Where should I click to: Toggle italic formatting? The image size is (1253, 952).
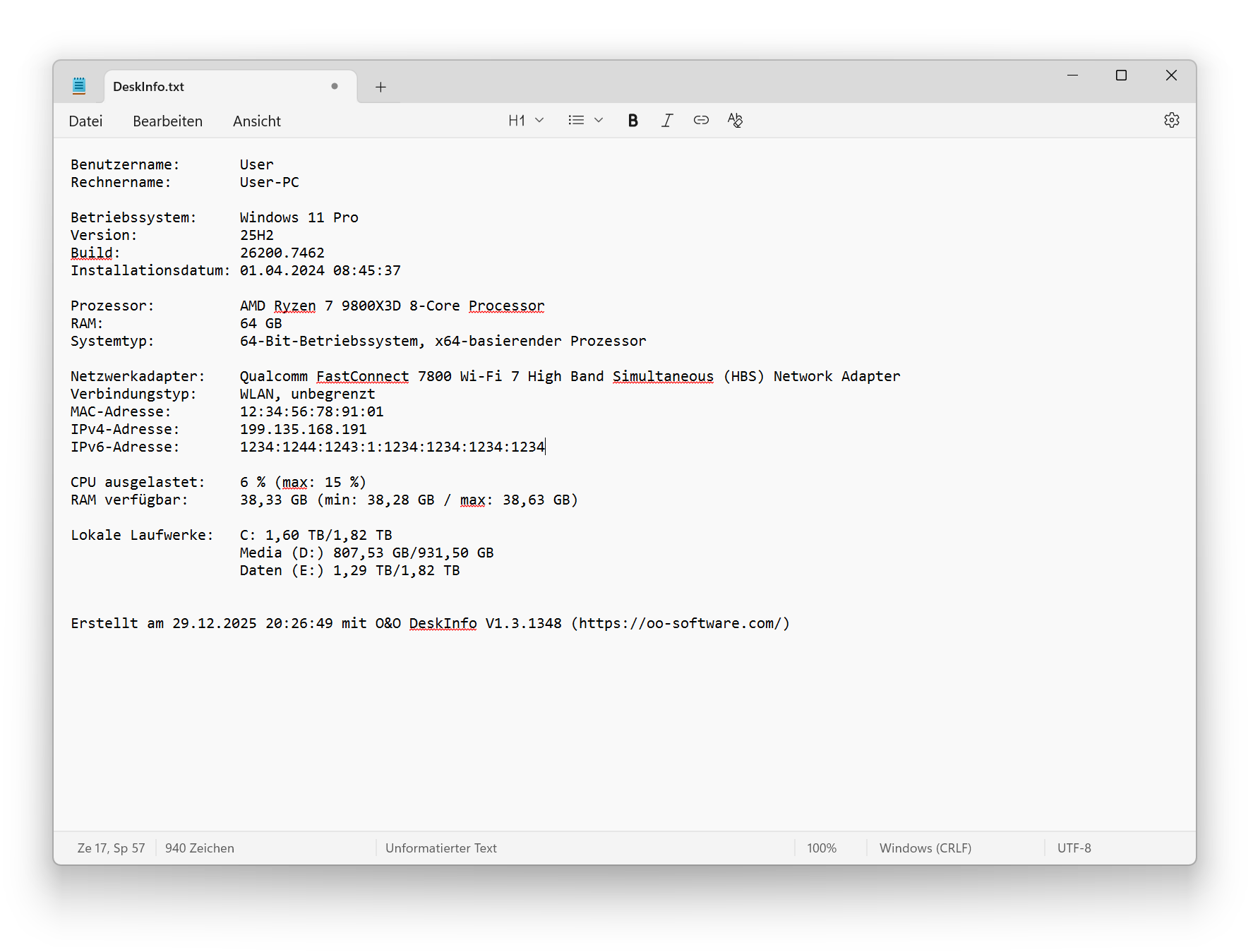(x=666, y=121)
